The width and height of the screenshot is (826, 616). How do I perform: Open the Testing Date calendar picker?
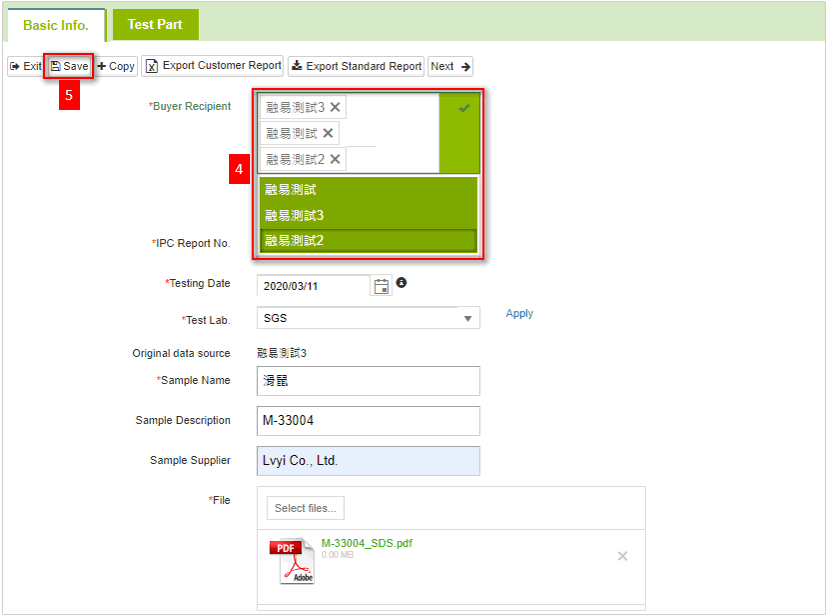click(x=381, y=286)
